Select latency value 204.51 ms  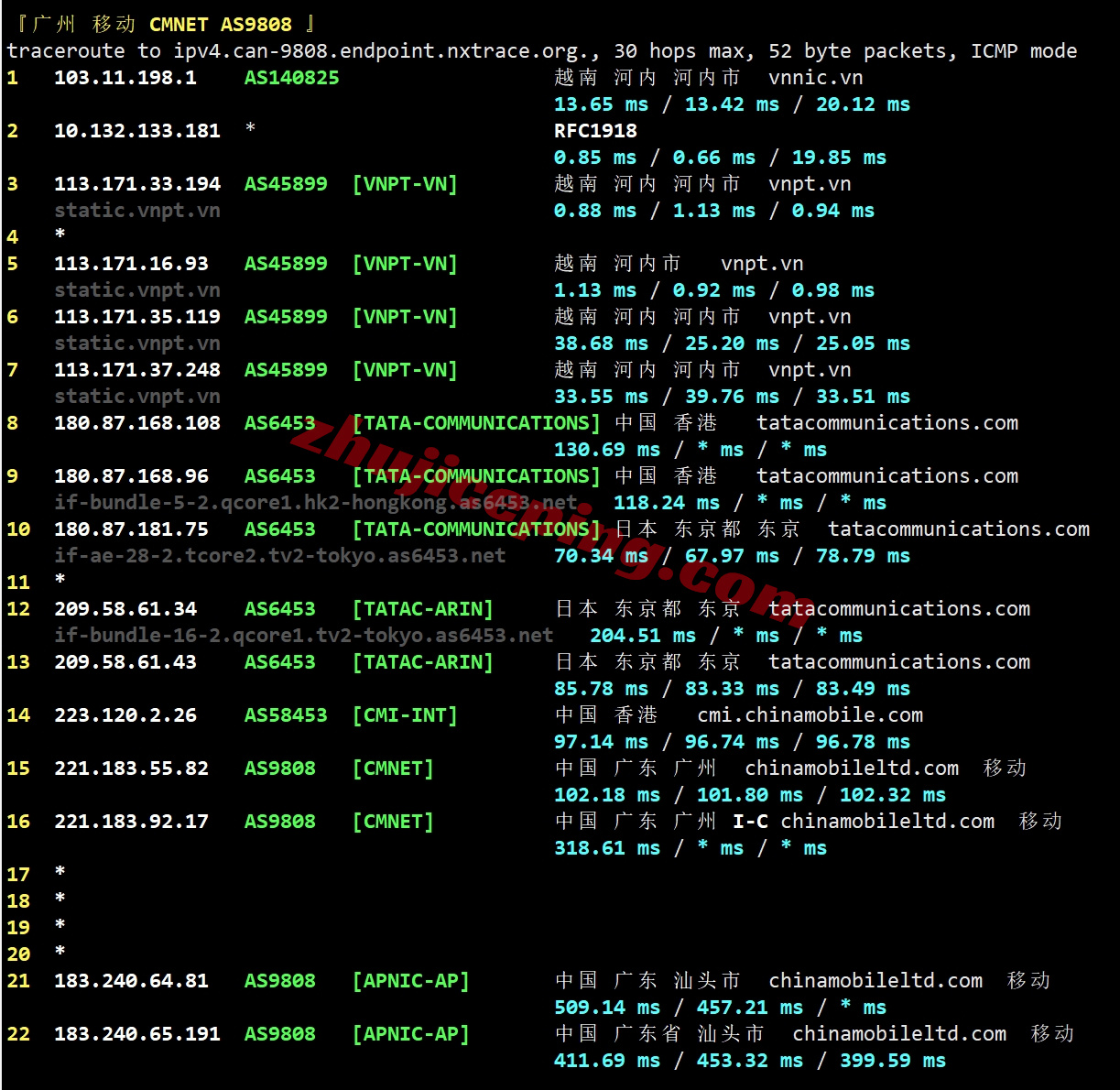(x=643, y=636)
